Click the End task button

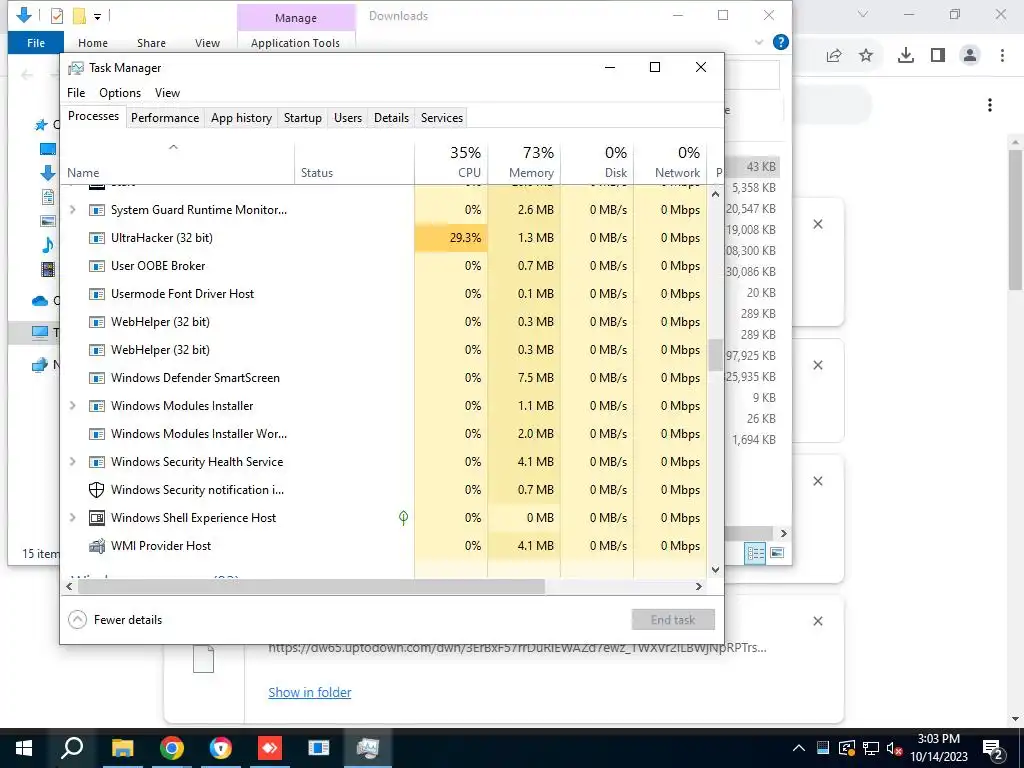coord(673,620)
